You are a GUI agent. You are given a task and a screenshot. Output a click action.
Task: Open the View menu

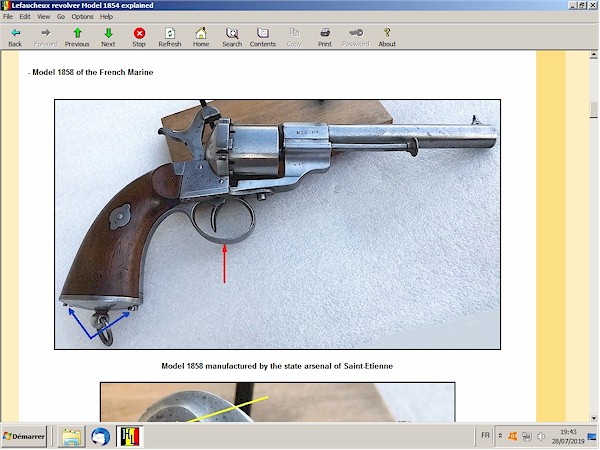[x=43, y=16]
